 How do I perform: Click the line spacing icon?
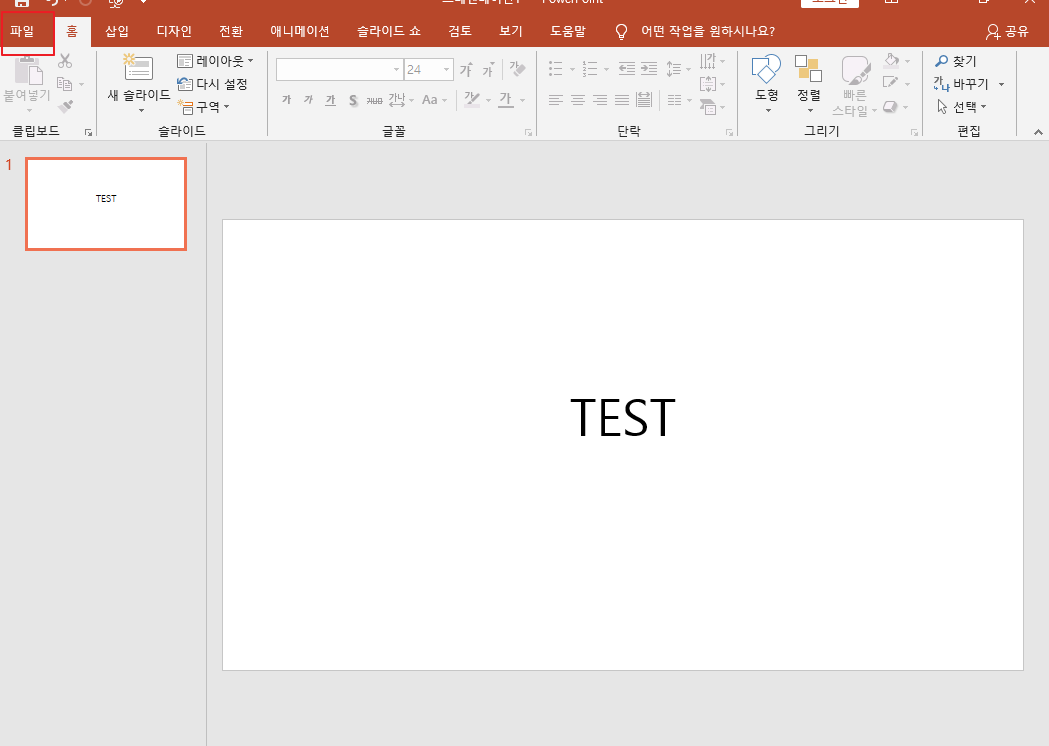674,68
